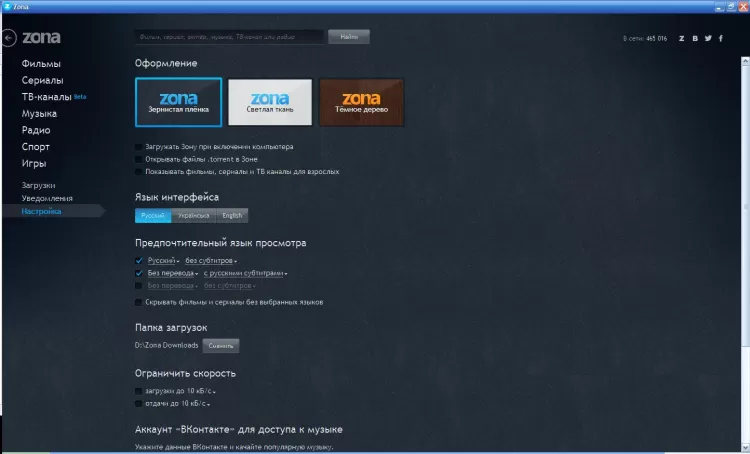
Task: Open the VKontakte icon in header
Action: point(695,38)
